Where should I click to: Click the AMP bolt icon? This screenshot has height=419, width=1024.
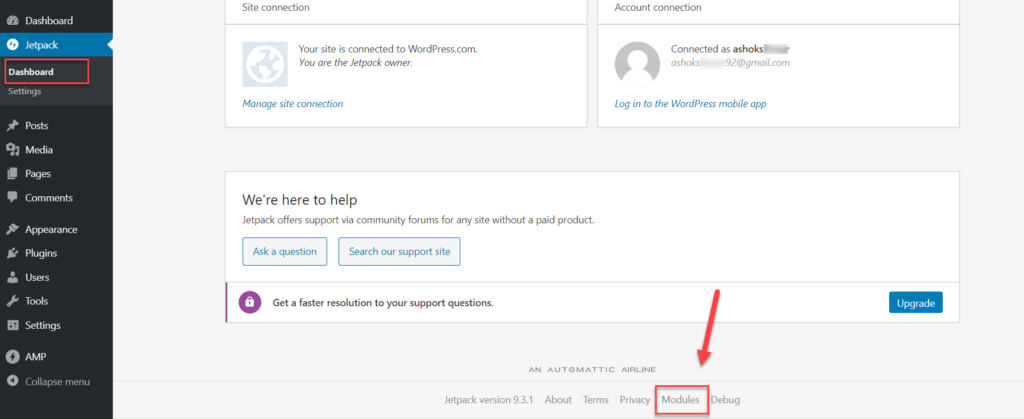coord(12,357)
